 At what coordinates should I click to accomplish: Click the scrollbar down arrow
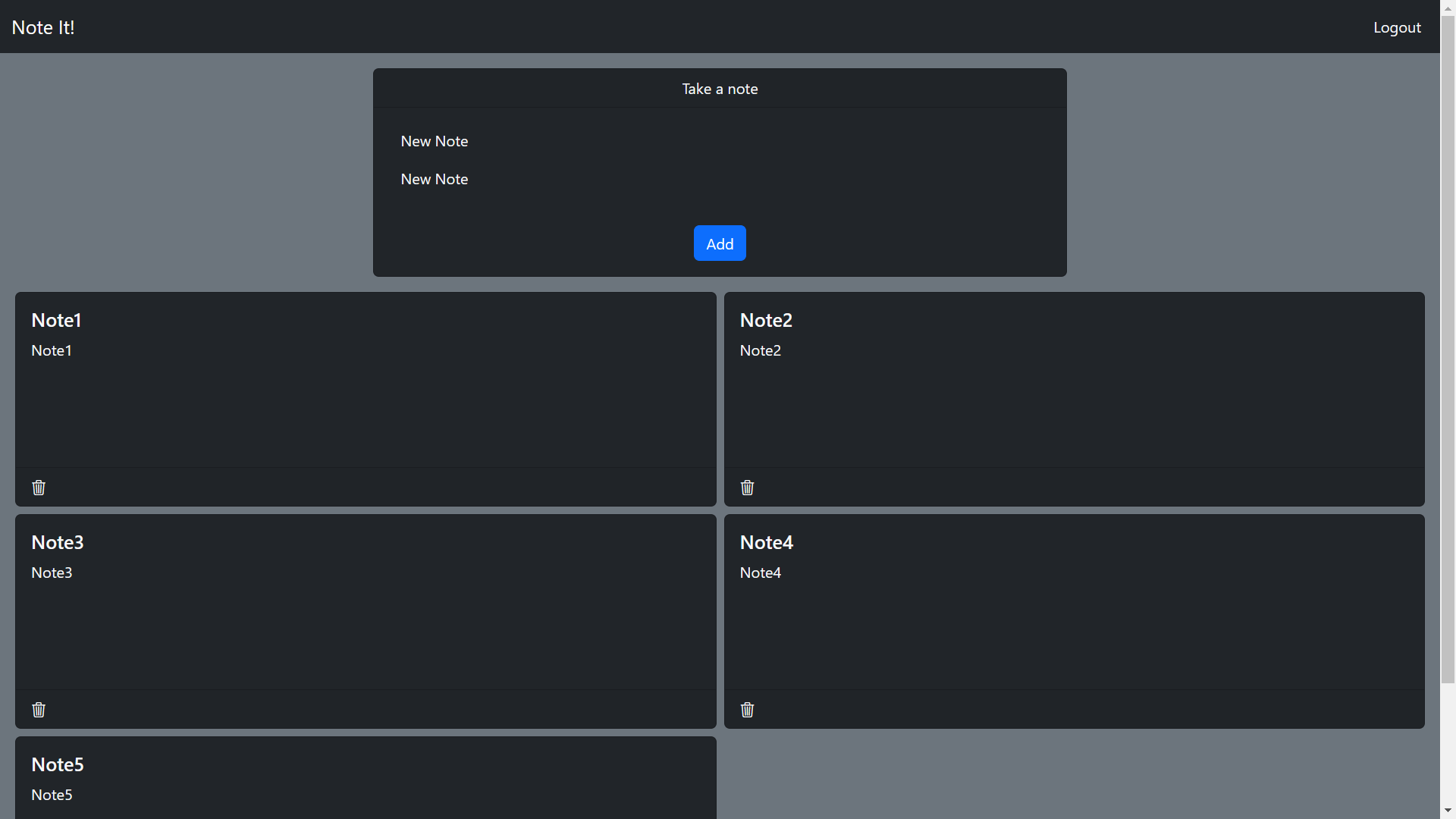(1448, 811)
